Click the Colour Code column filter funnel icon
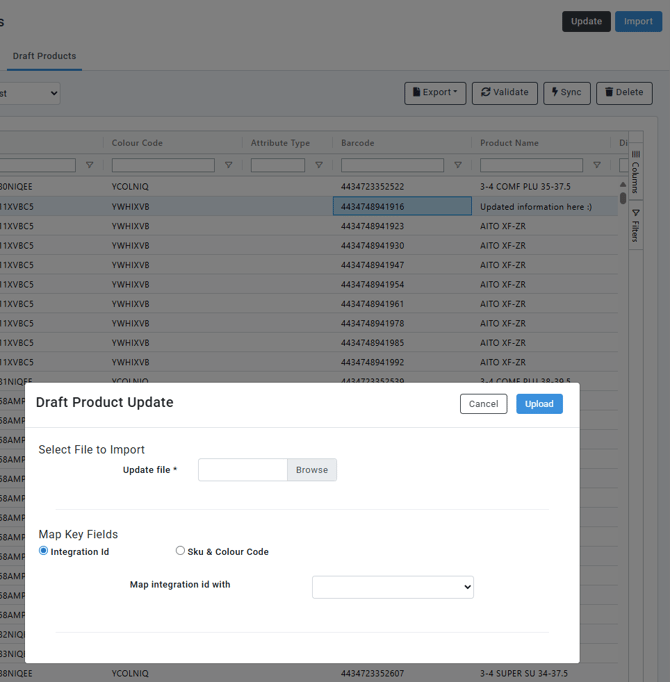 [x=228, y=165]
